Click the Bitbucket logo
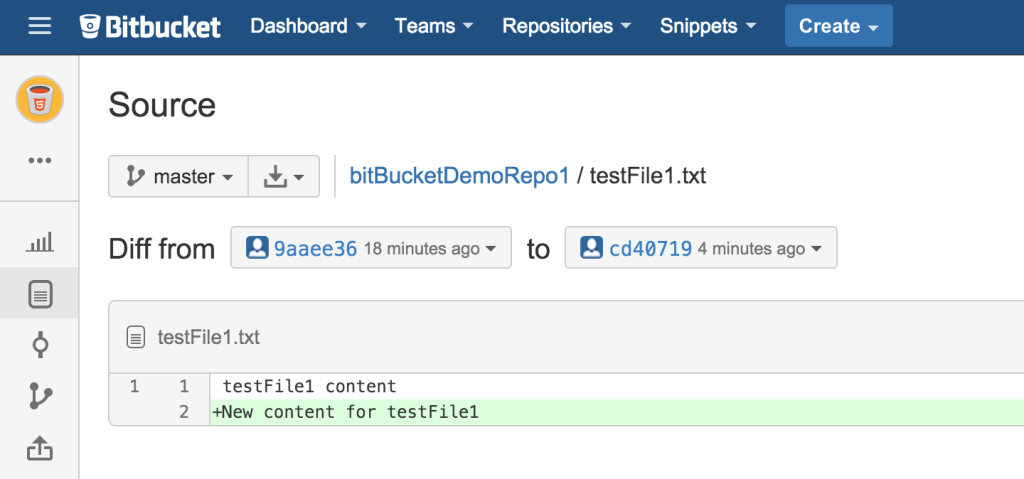This screenshot has width=1024, height=479. [x=150, y=27]
